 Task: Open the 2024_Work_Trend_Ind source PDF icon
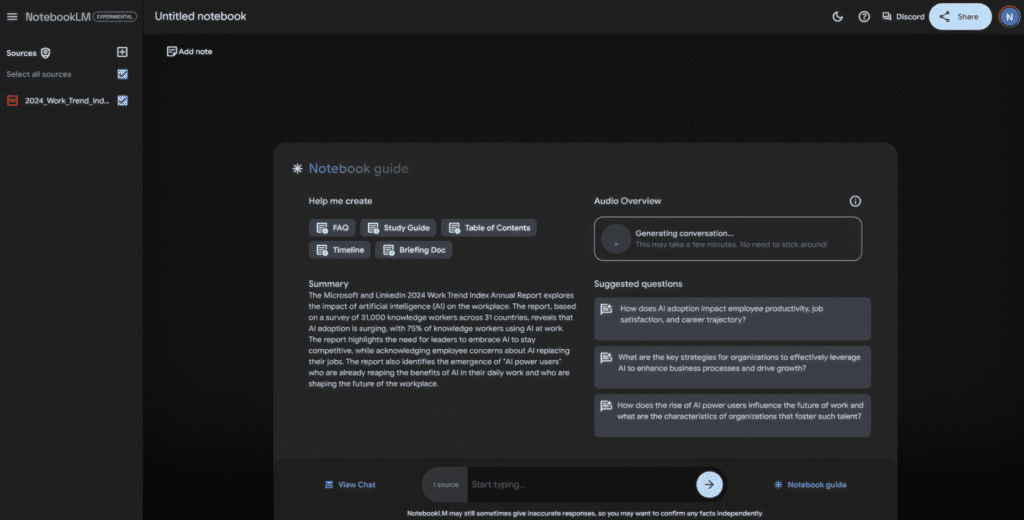[12, 101]
